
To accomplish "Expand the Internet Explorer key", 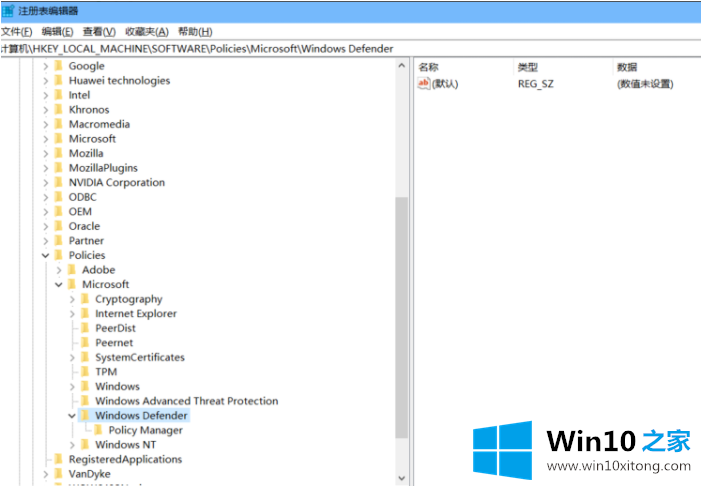I will 72,314.
